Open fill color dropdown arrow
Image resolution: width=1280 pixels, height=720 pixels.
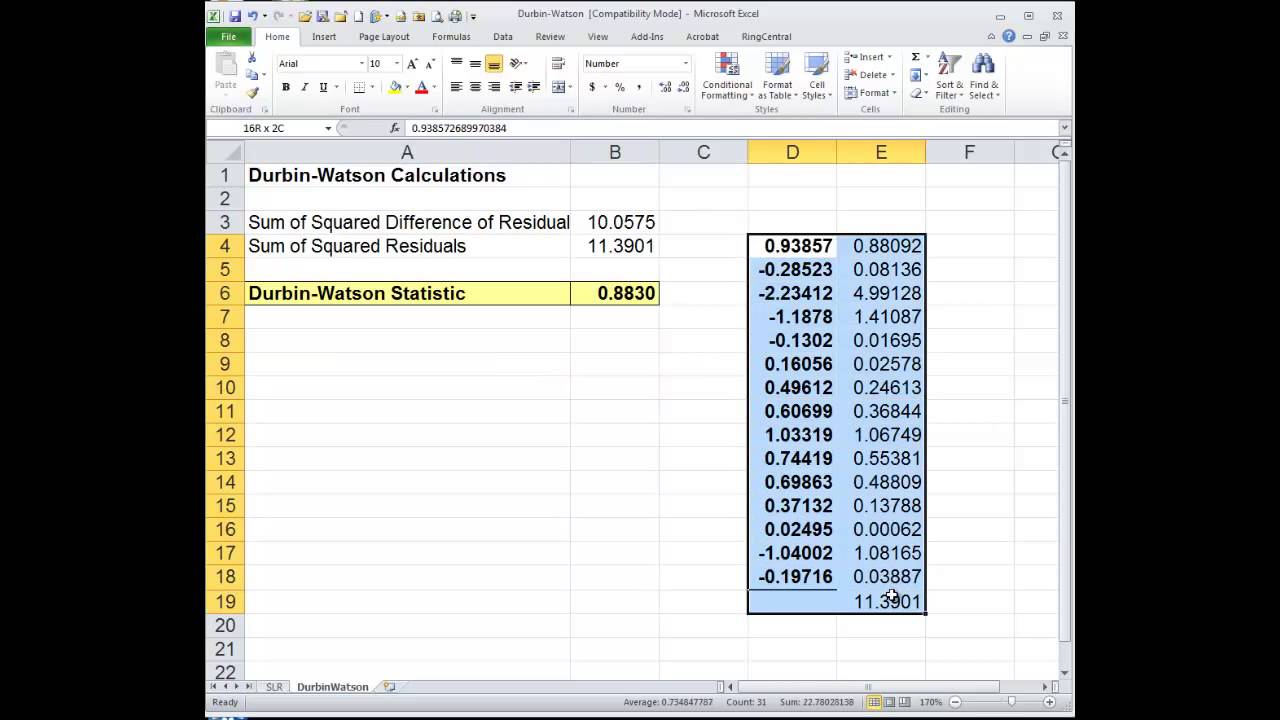click(407, 87)
